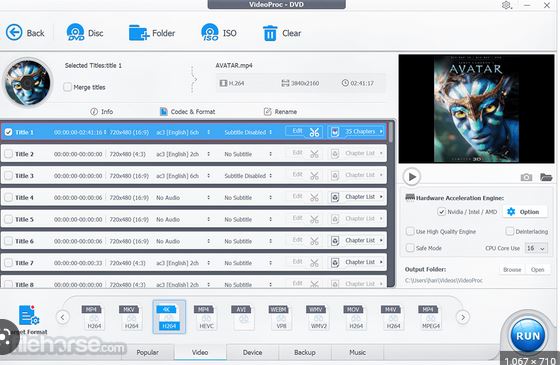Expand Chapter List for Title 7
Image resolution: width=560 pixels, height=365 pixels.
coord(357,262)
